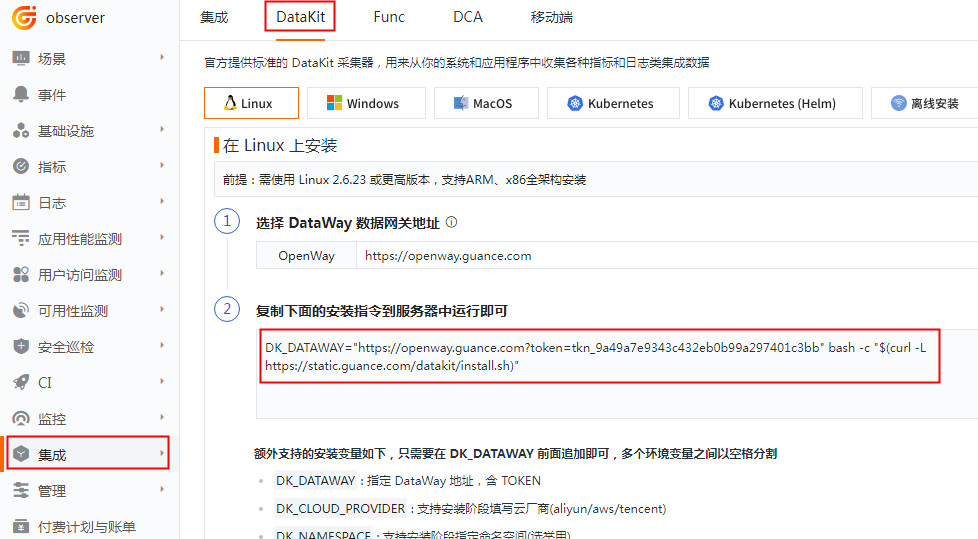Click the 在 Linux 上安装 heading
978x539 pixels.
tap(280, 145)
